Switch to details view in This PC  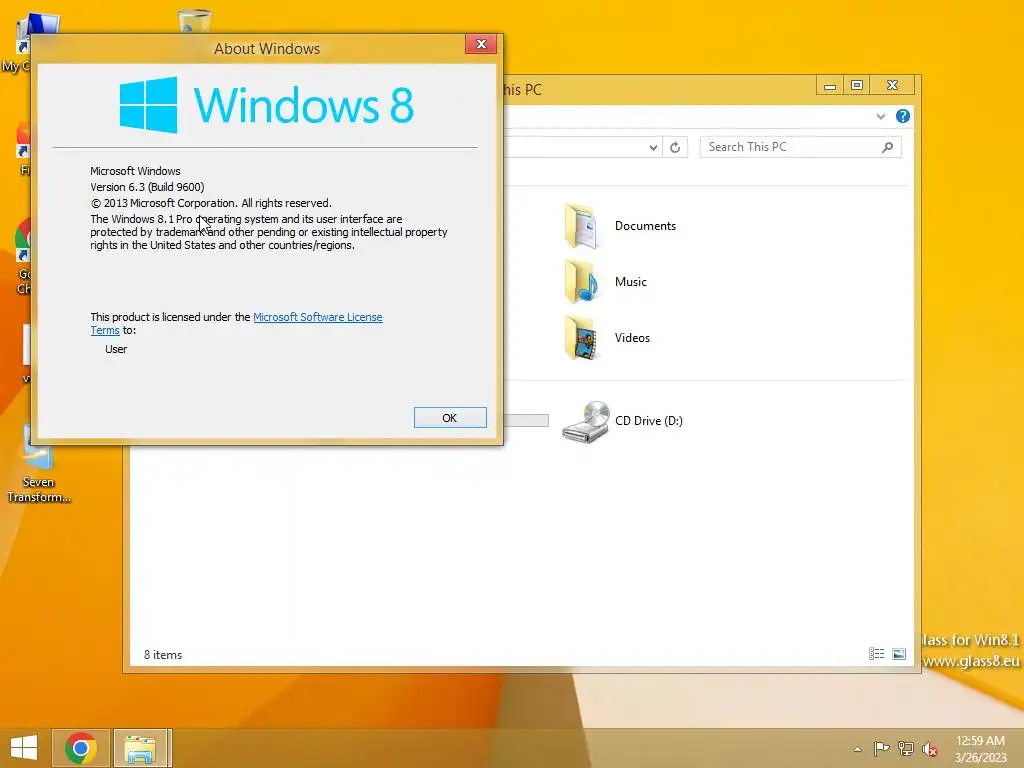876,654
